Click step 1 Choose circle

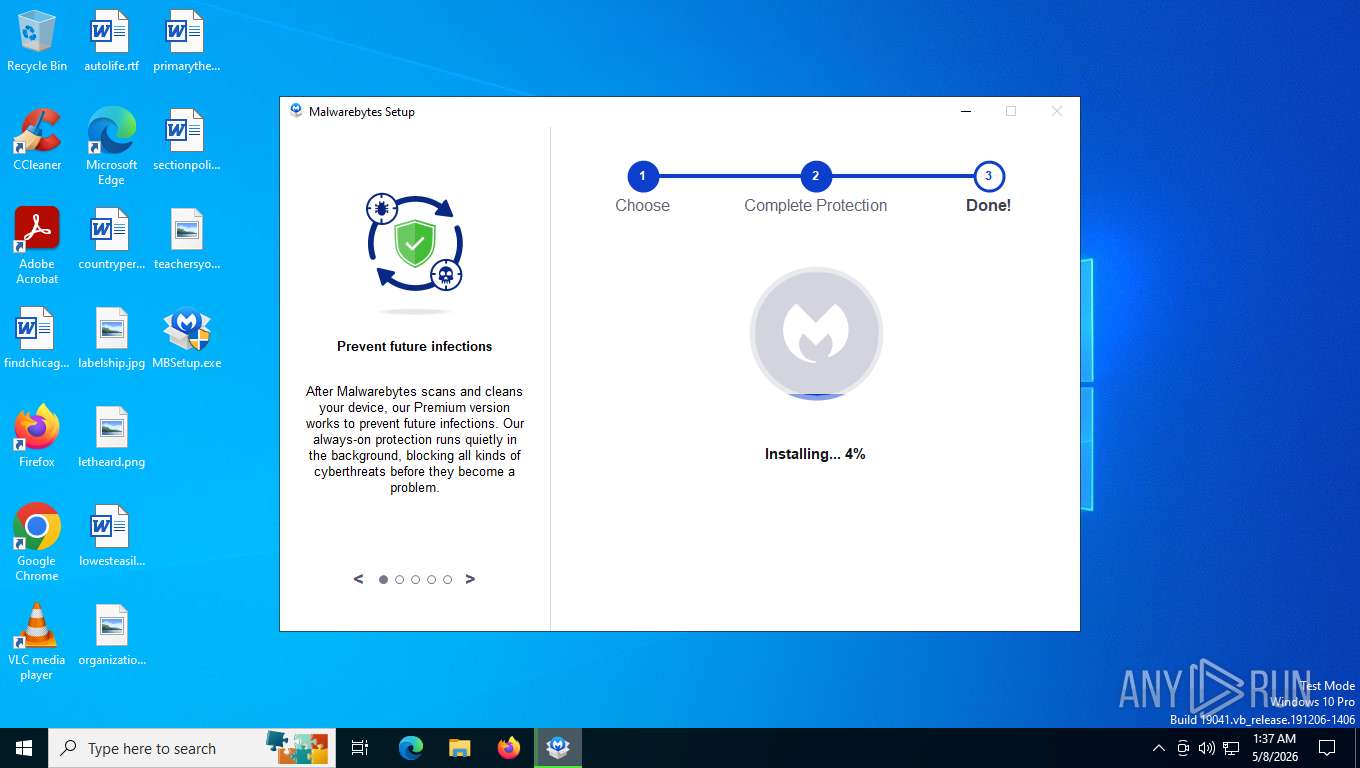[x=642, y=177]
